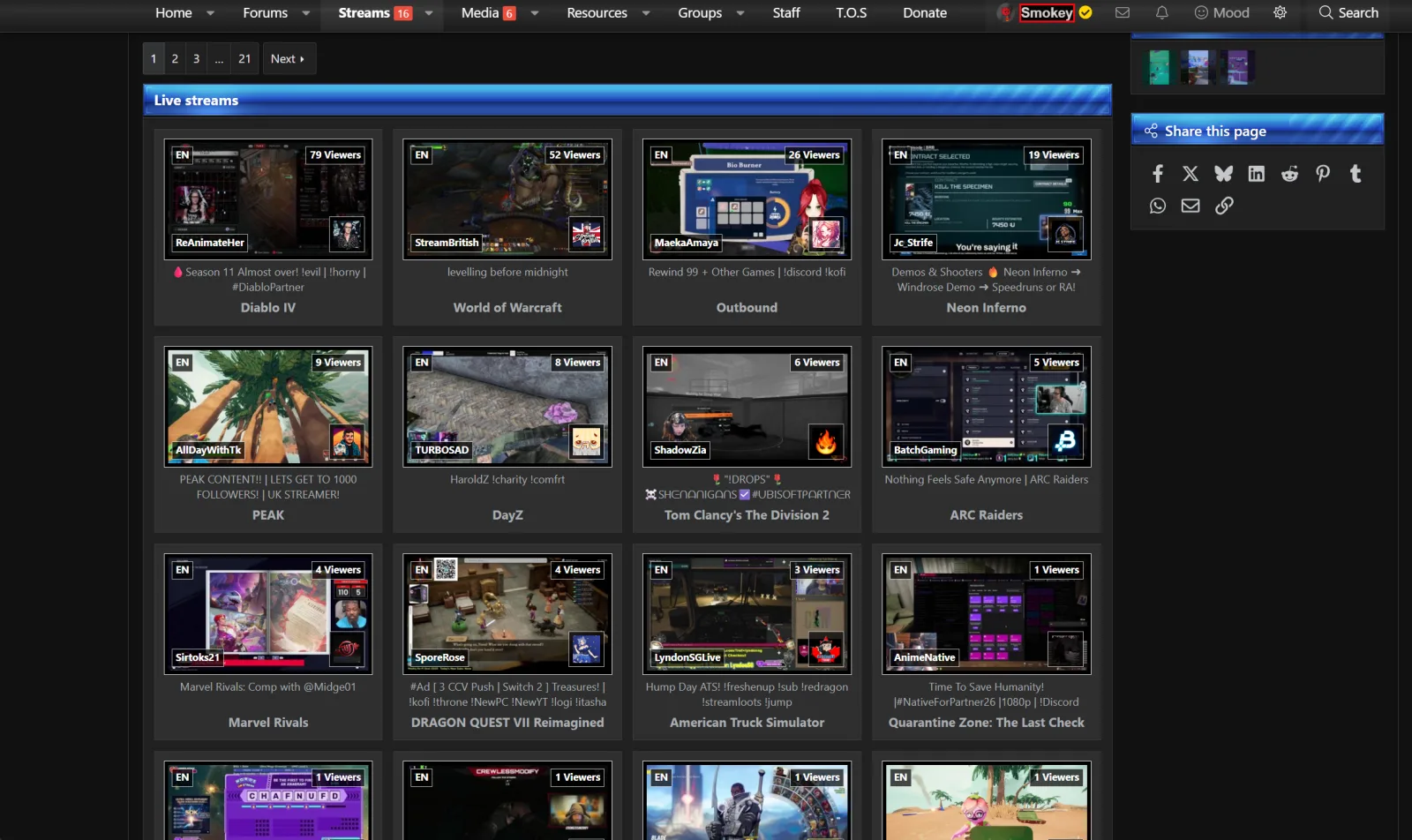Open the World of Warcraft game link
The width and height of the screenshot is (1412, 840).
click(x=507, y=307)
